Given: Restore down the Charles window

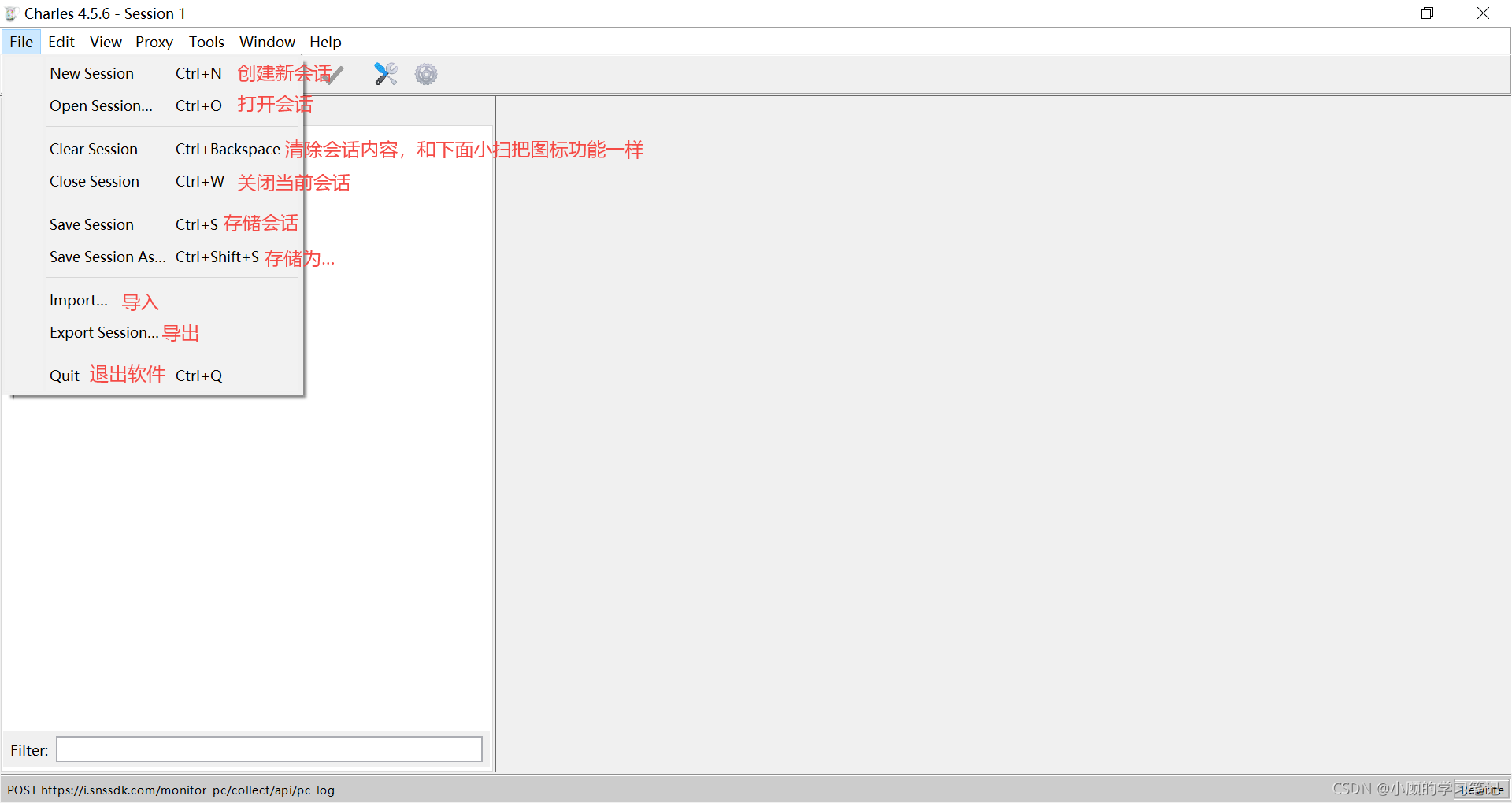Looking at the screenshot, I should 1427,13.
